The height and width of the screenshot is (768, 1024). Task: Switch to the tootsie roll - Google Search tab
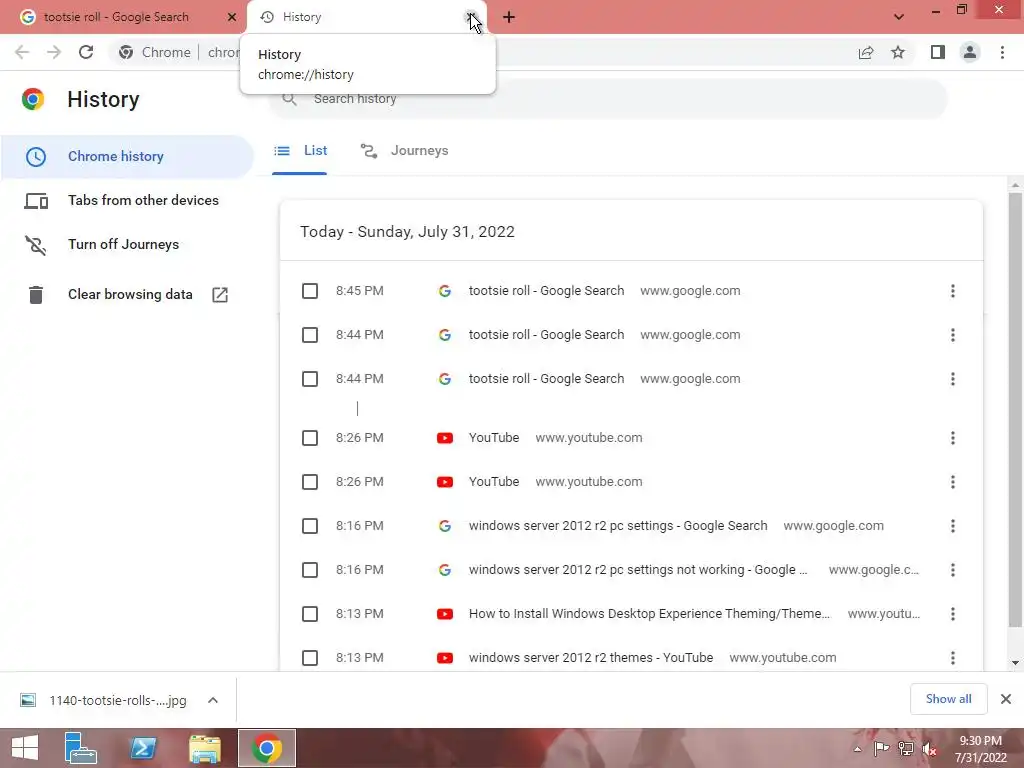(116, 17)
